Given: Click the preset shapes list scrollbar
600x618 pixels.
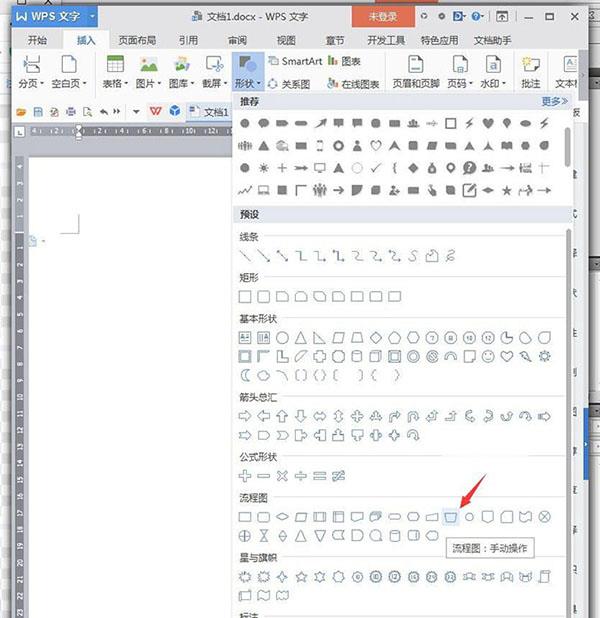Looking at the screenshot, I should click(x=568, y=422).
